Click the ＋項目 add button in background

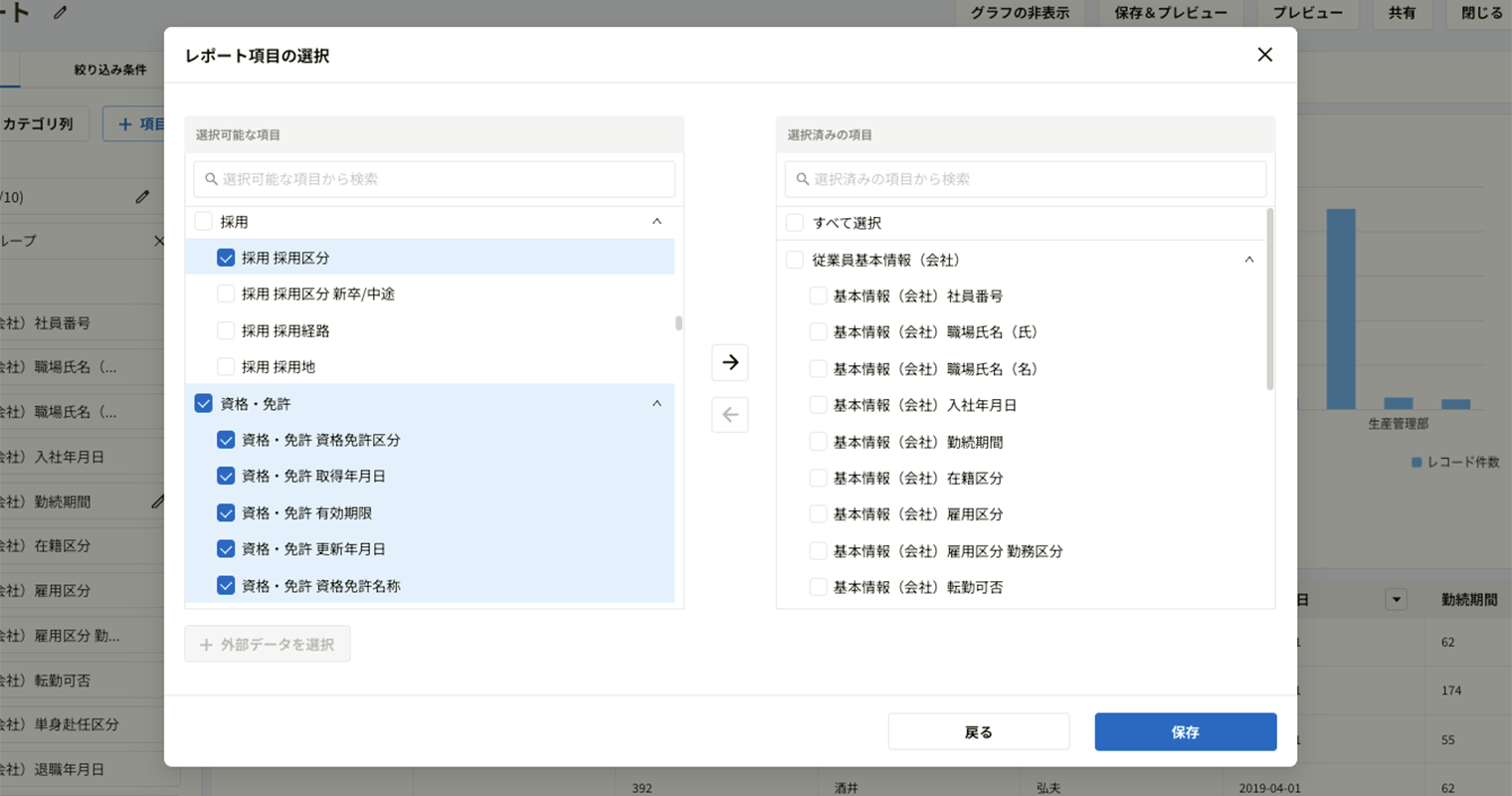135,124
